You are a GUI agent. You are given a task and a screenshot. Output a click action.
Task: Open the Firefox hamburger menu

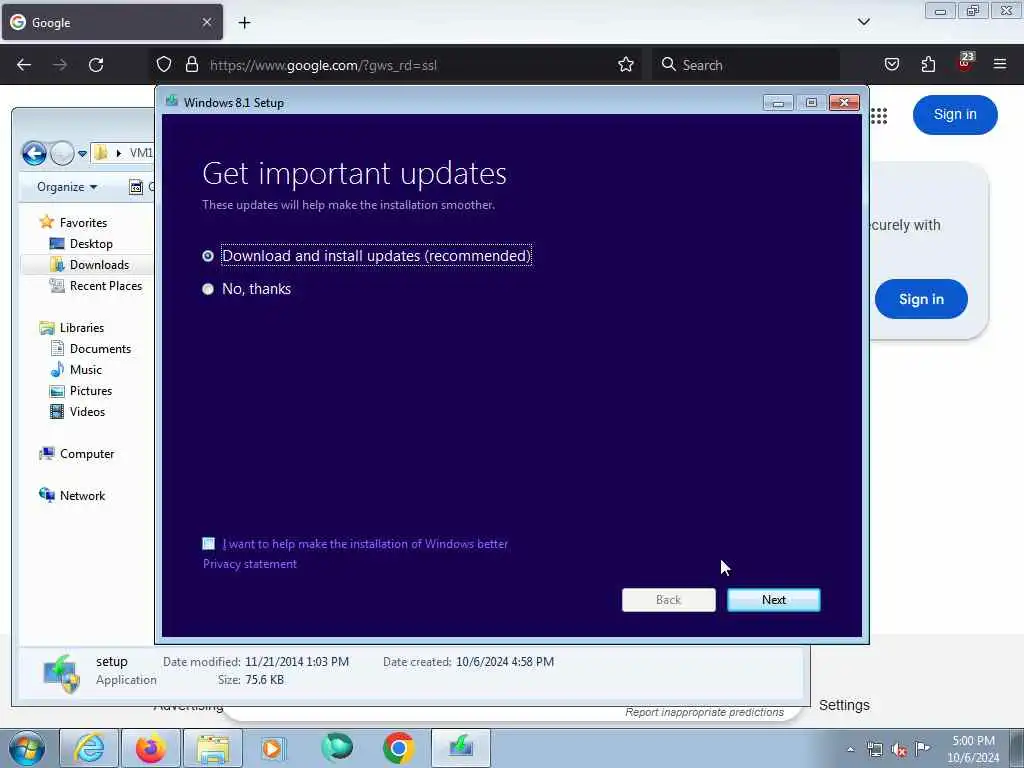click(x=1000, y=65)
